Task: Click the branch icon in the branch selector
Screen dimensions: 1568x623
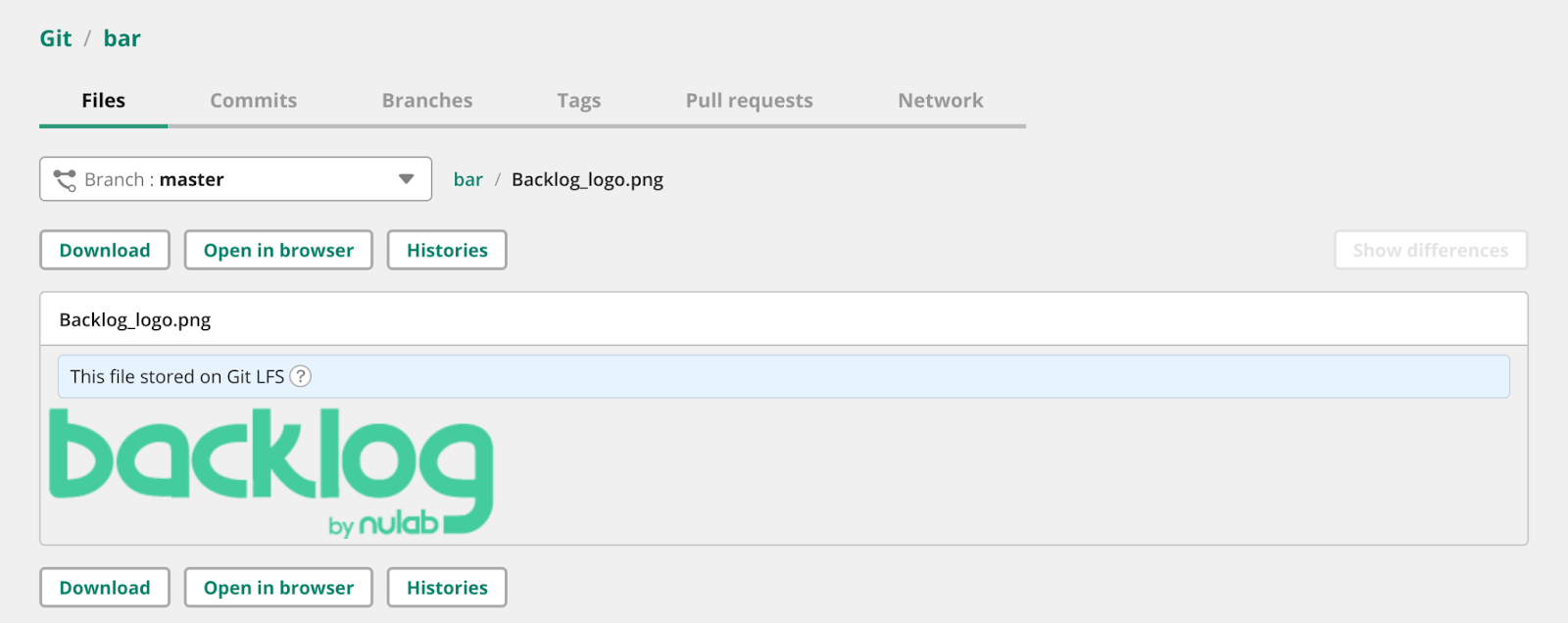Action: coord(65,180)
